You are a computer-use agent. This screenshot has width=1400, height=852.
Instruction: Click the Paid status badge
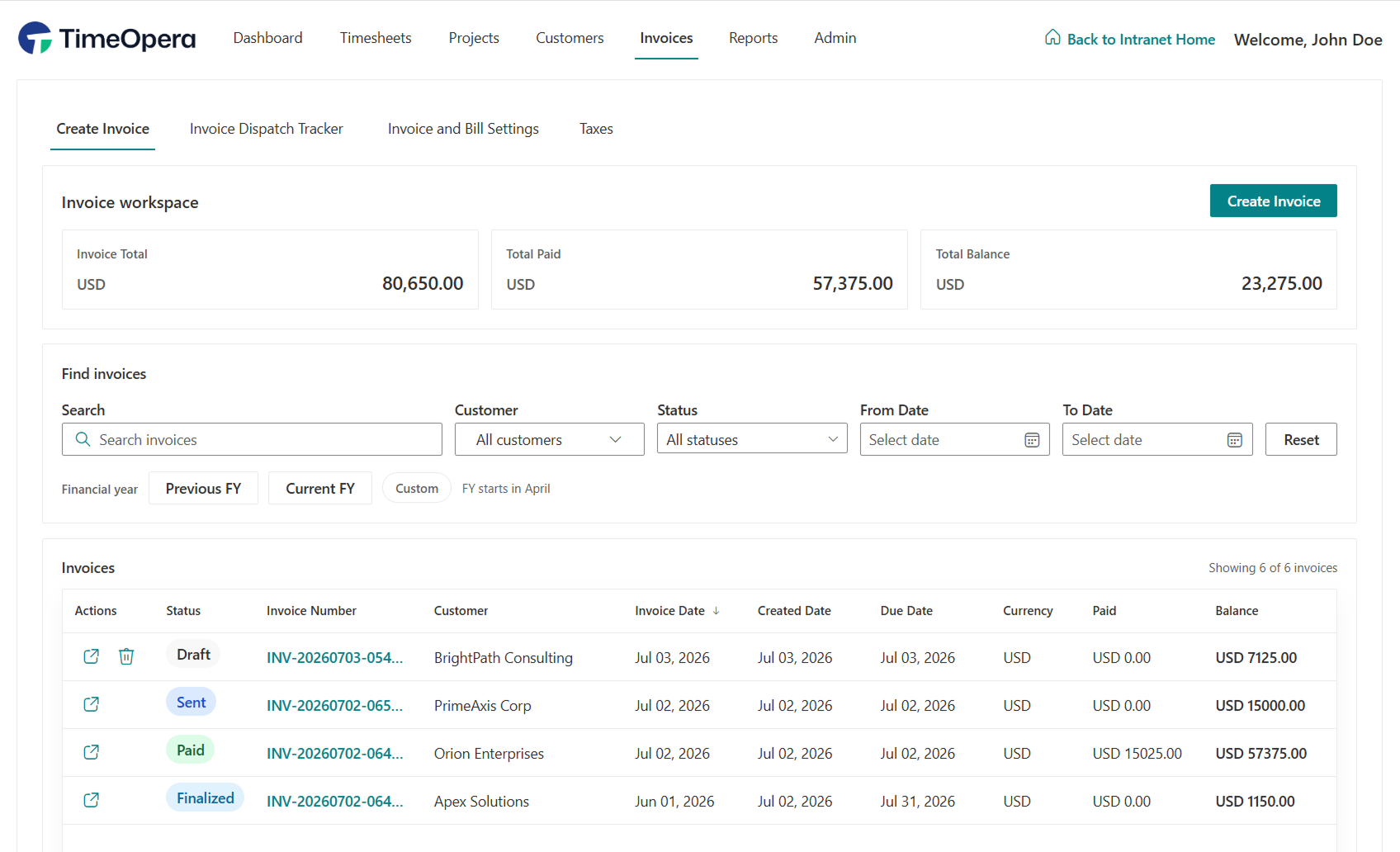point(190,750)
